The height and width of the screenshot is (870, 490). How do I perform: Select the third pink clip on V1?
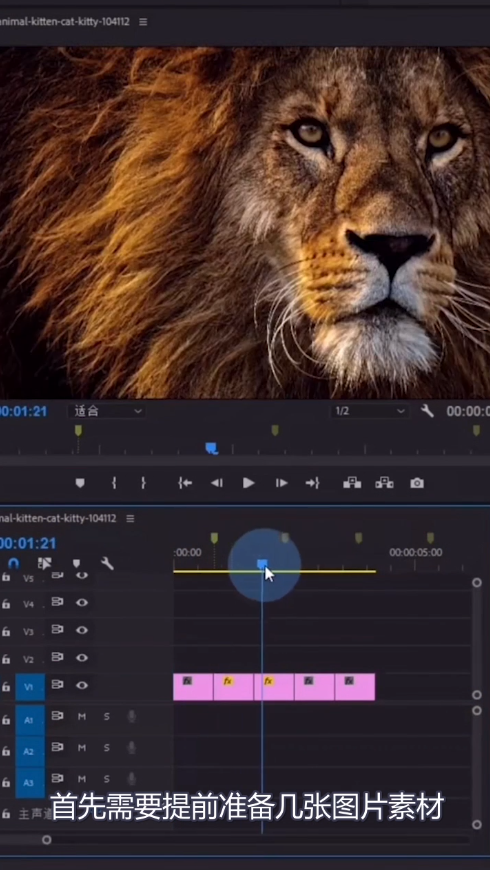[274, 687]
